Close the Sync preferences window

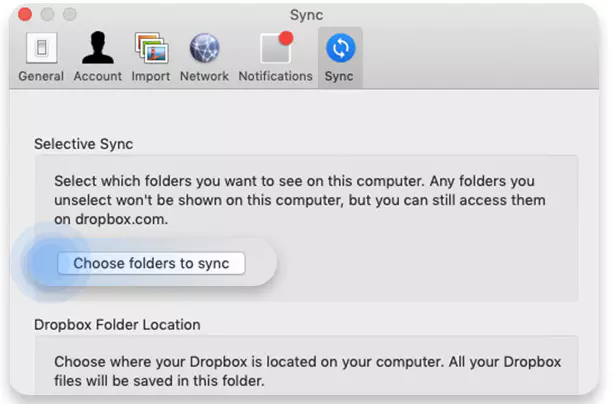[27, 15]
